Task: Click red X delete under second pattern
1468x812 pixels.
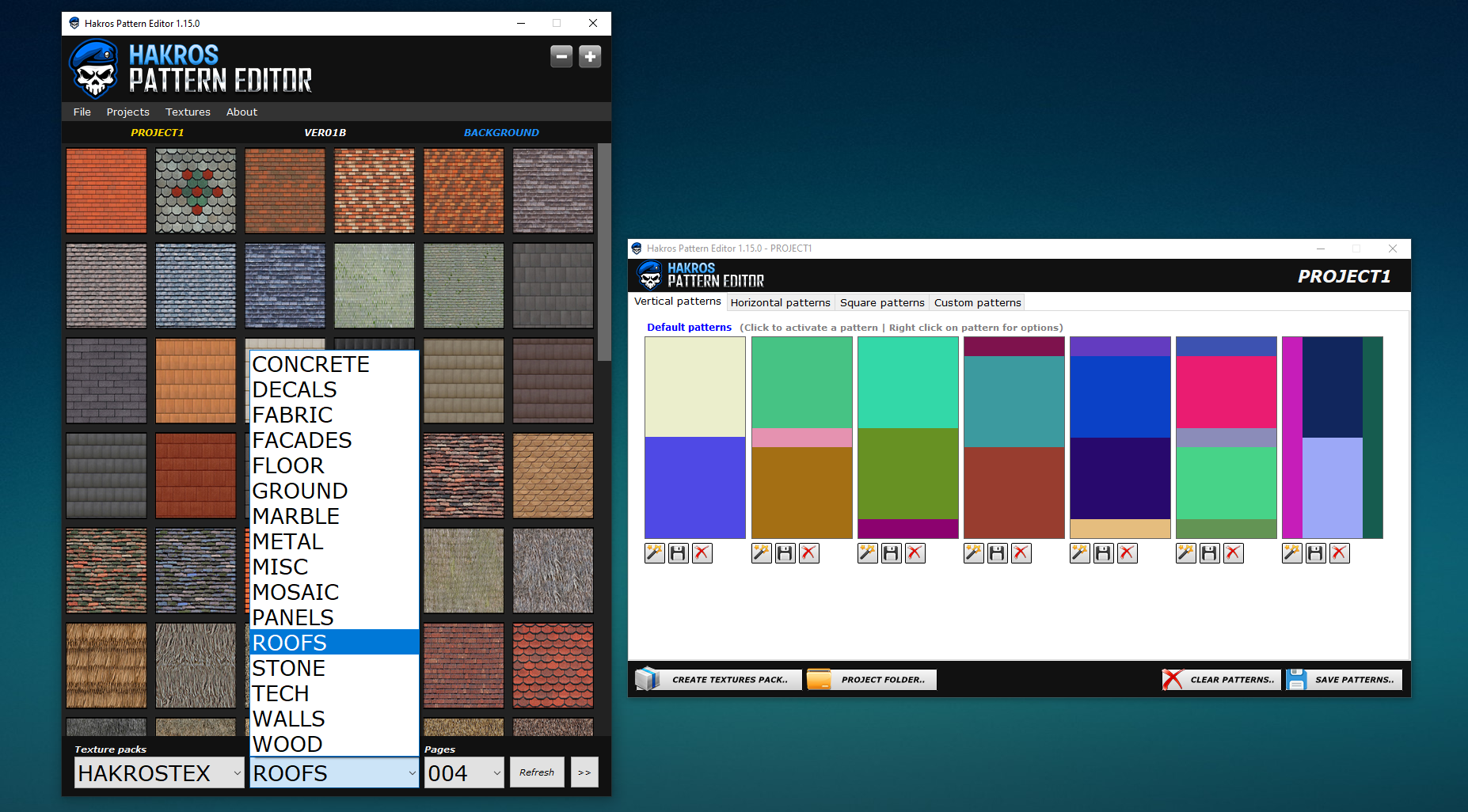Action: click(x=809, y=553)
